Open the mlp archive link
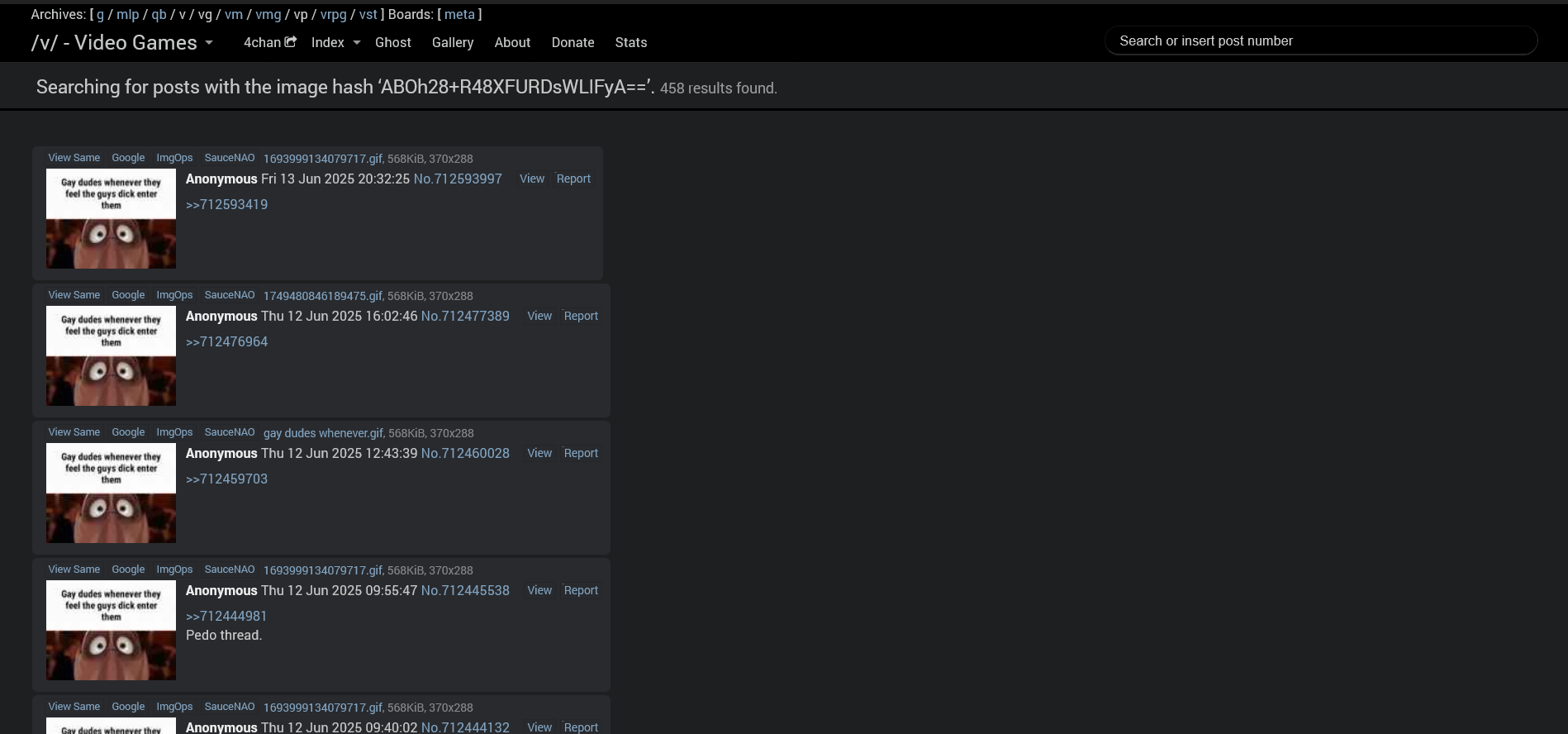The width and height of the screenshot is (1568, 734). 128,14
